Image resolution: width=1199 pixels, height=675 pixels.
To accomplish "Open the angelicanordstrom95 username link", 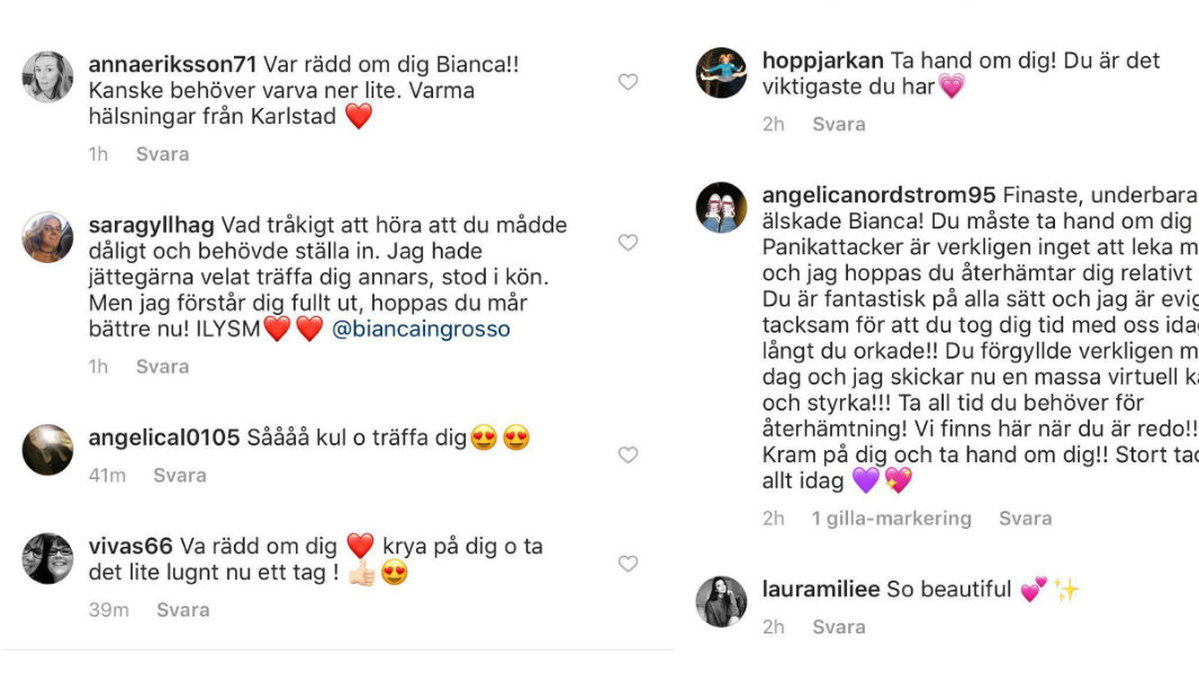I will (x=879, y=196).
